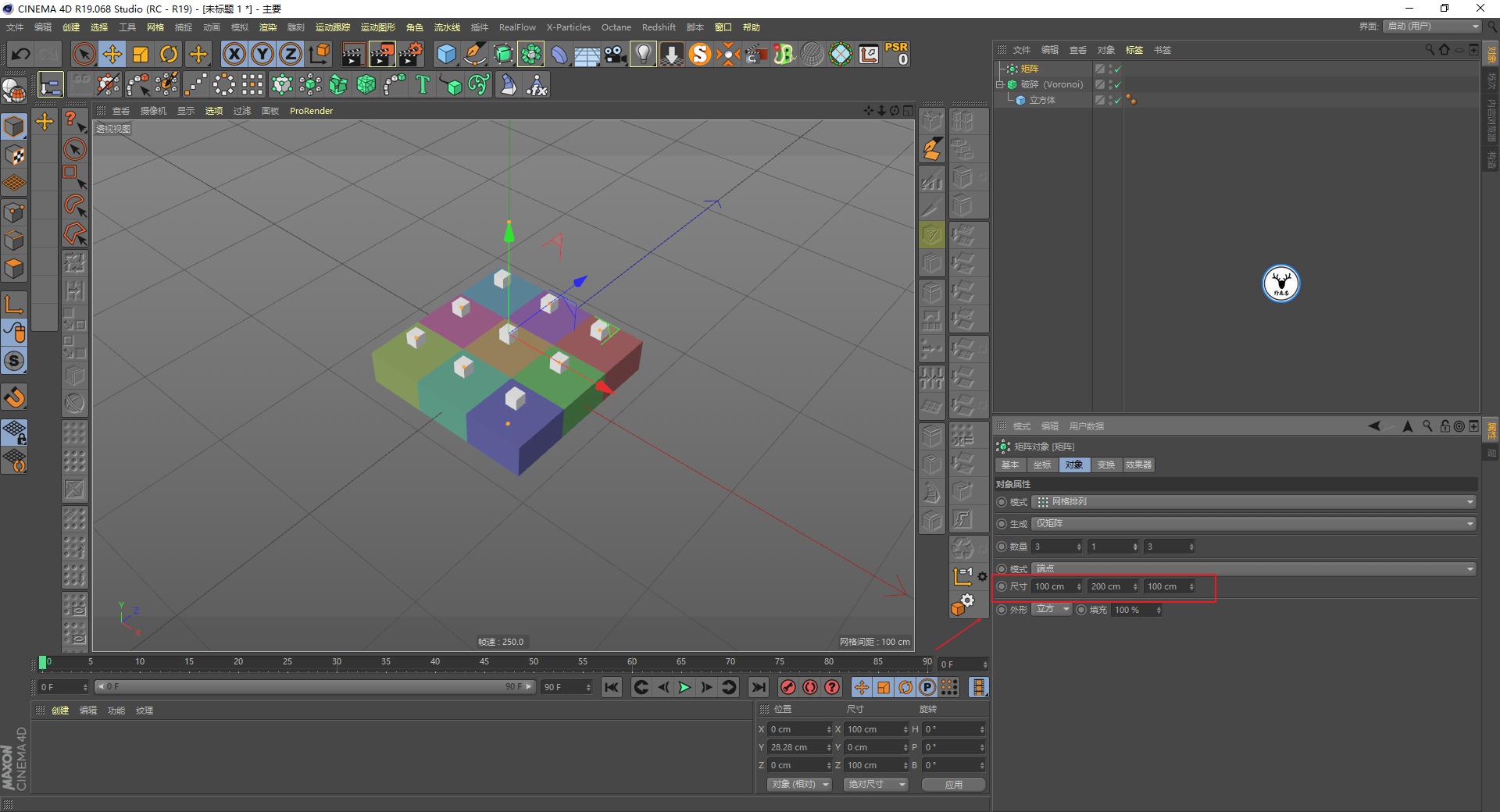Select the Move tool in the toolbar
The width and height of the screenshot is (1500, 812).
[112, 53]
